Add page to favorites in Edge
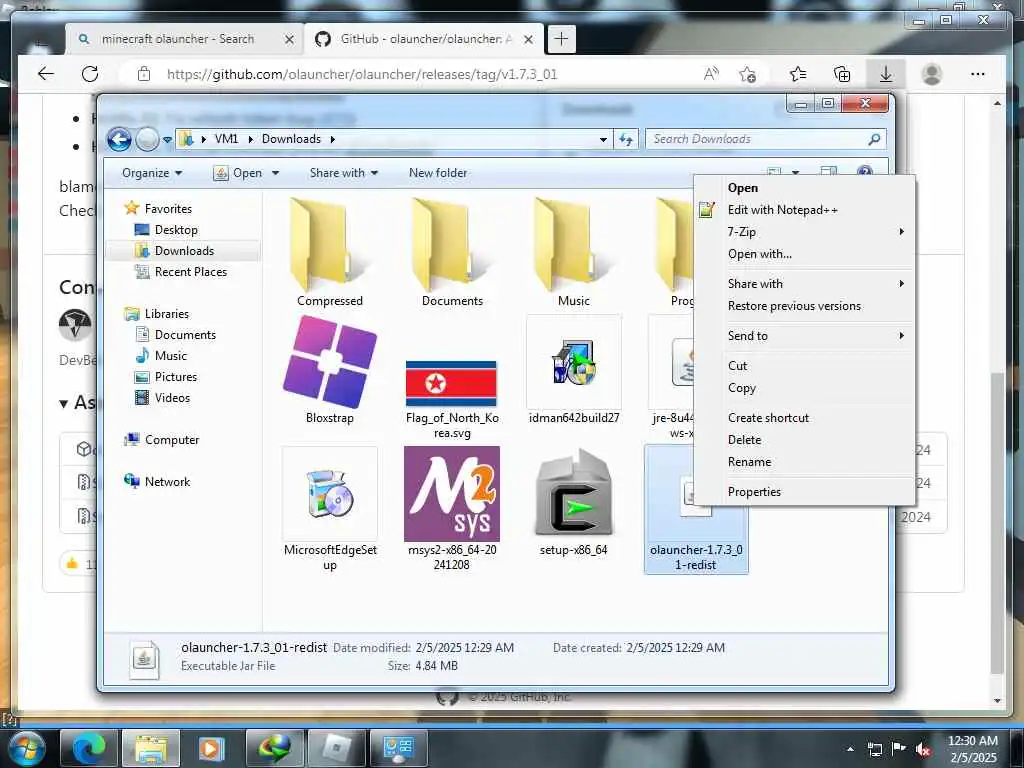Screen dimensions: 1024x768 (748, 74)
